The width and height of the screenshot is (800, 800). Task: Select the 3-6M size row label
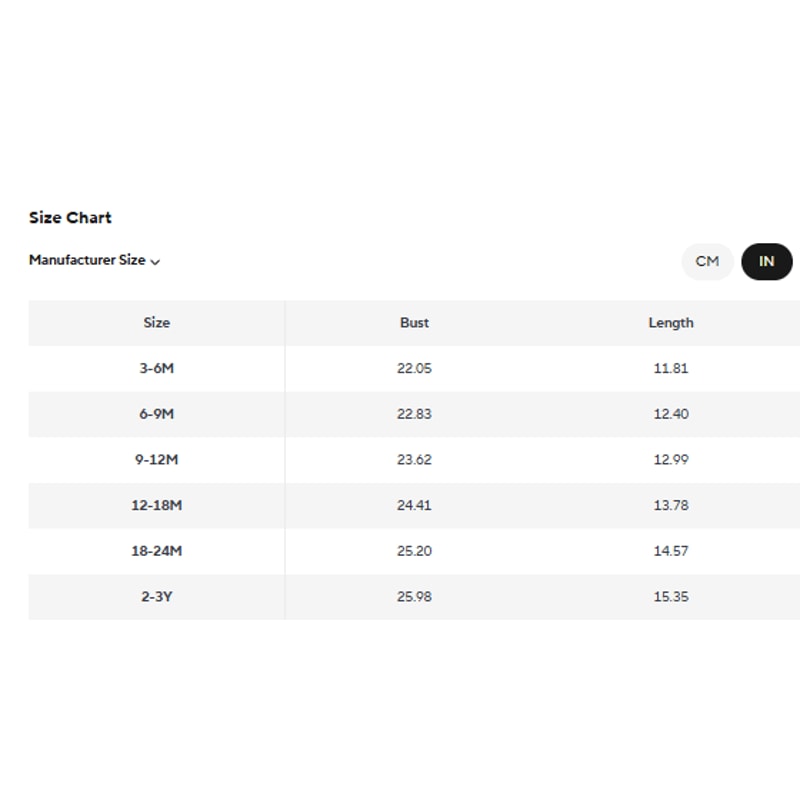click(x=157, y=368)
